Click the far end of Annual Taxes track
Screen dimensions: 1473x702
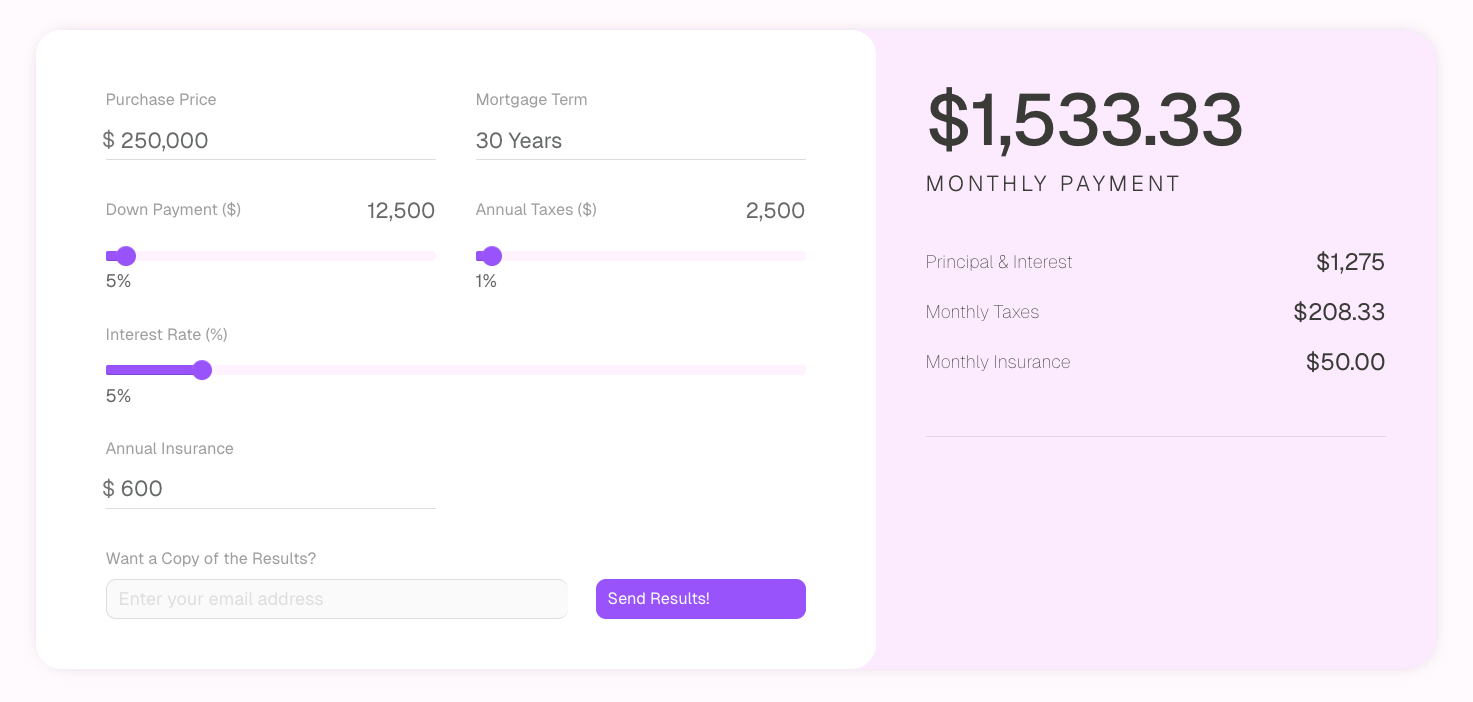[801, 256]
